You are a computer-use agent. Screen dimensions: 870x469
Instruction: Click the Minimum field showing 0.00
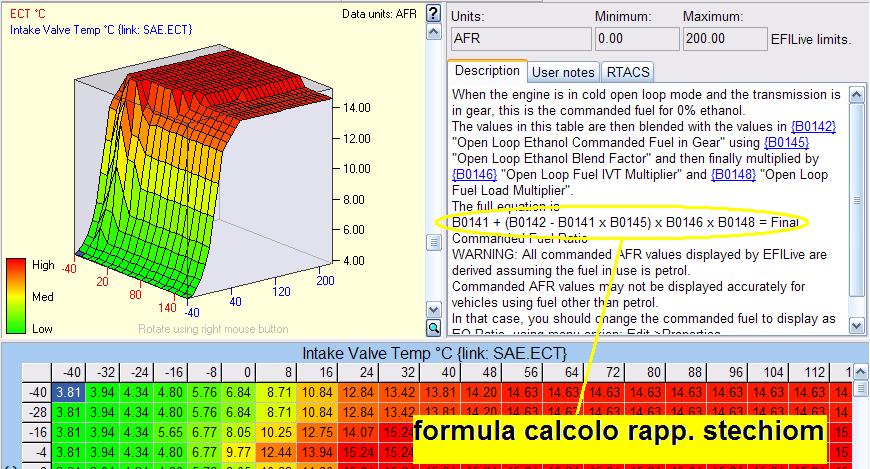pos(637,39)
